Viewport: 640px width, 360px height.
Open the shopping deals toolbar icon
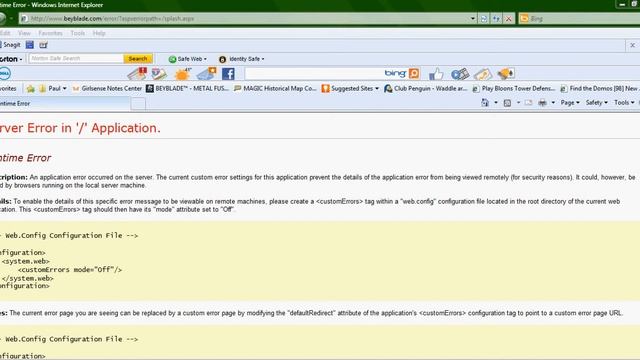coord(506,73)
